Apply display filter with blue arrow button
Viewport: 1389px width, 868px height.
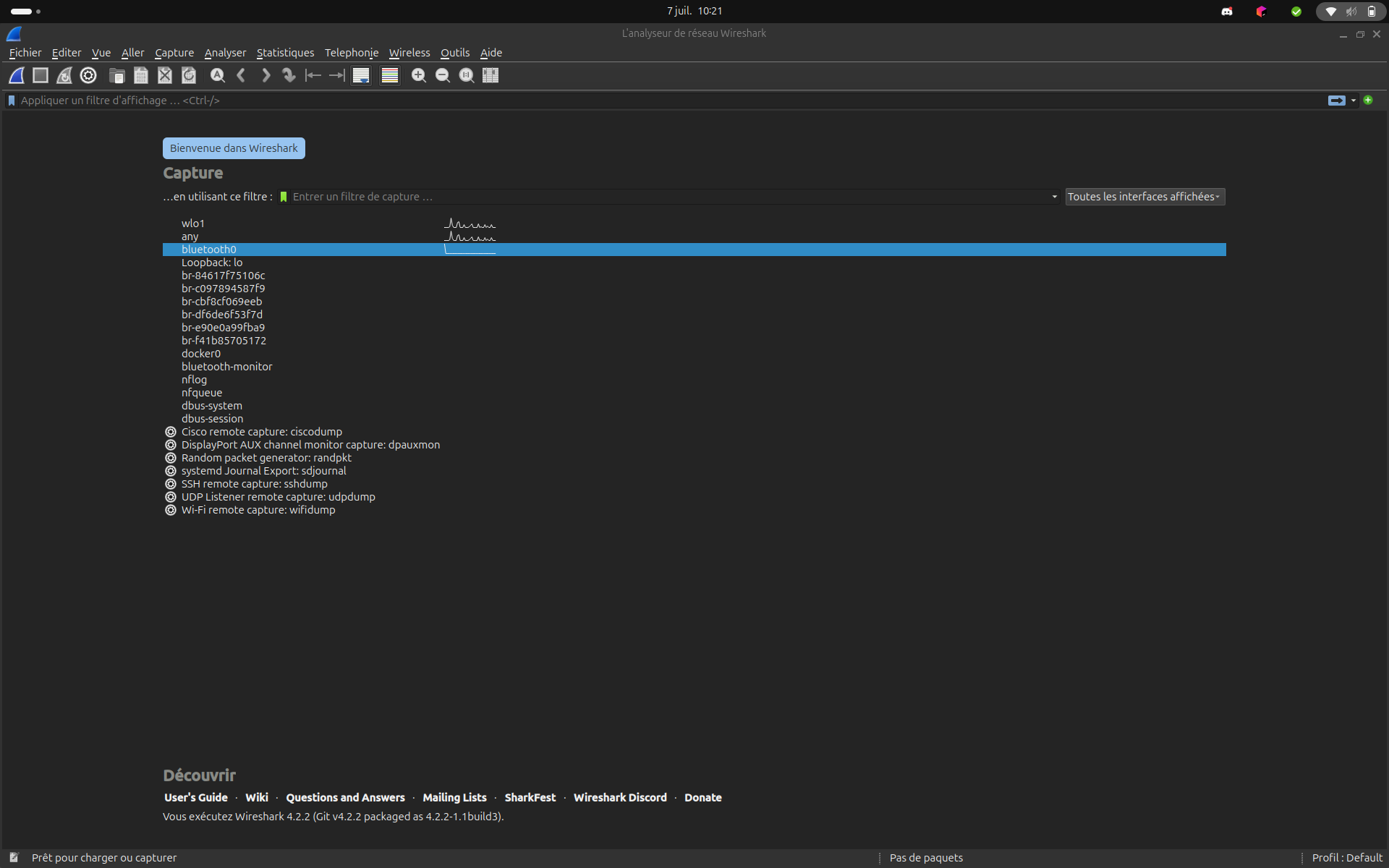click(x=1336, y=101)
